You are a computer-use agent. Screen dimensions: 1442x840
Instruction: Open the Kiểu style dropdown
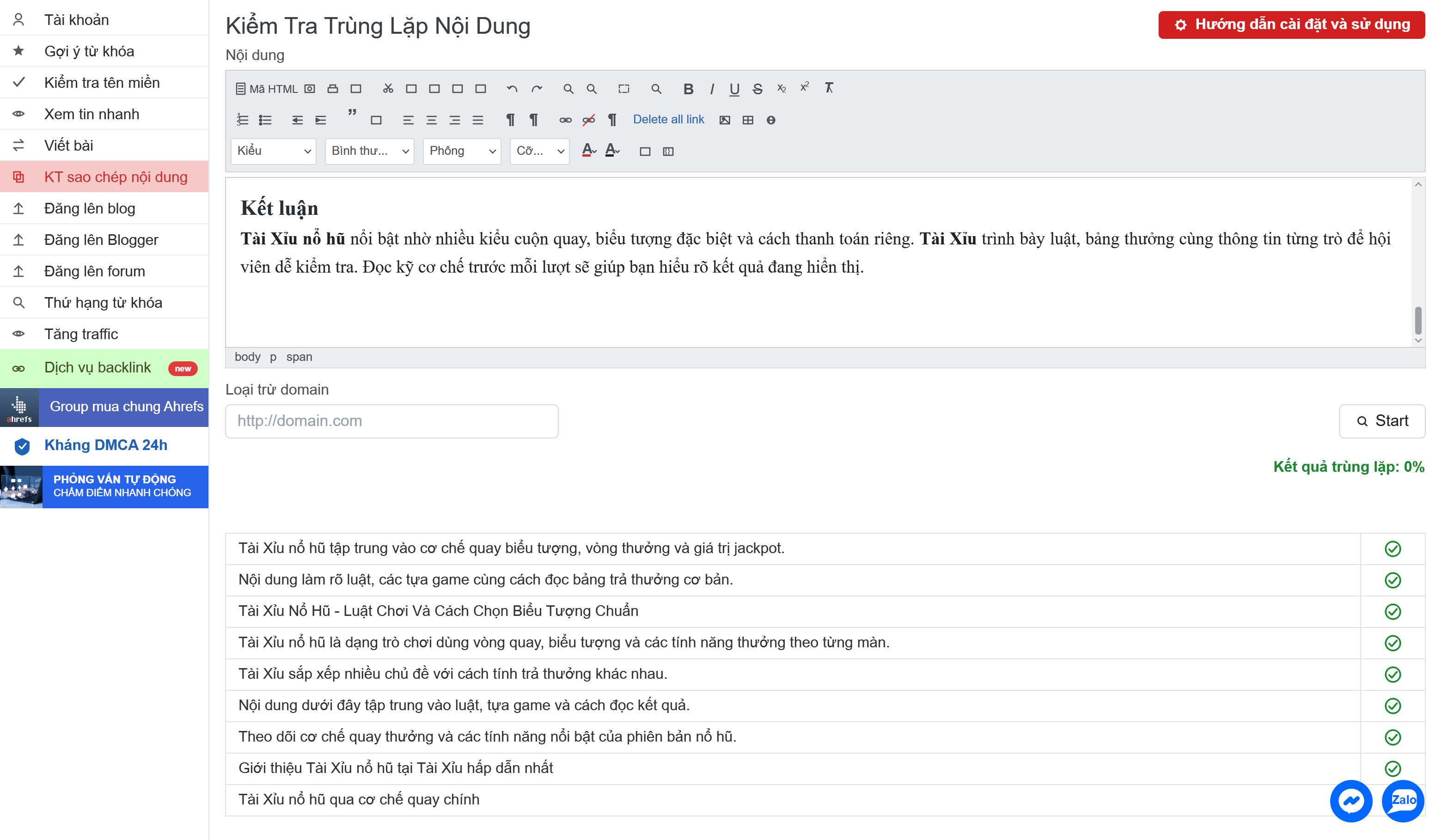pyautogui.click(x=273, y=151)
